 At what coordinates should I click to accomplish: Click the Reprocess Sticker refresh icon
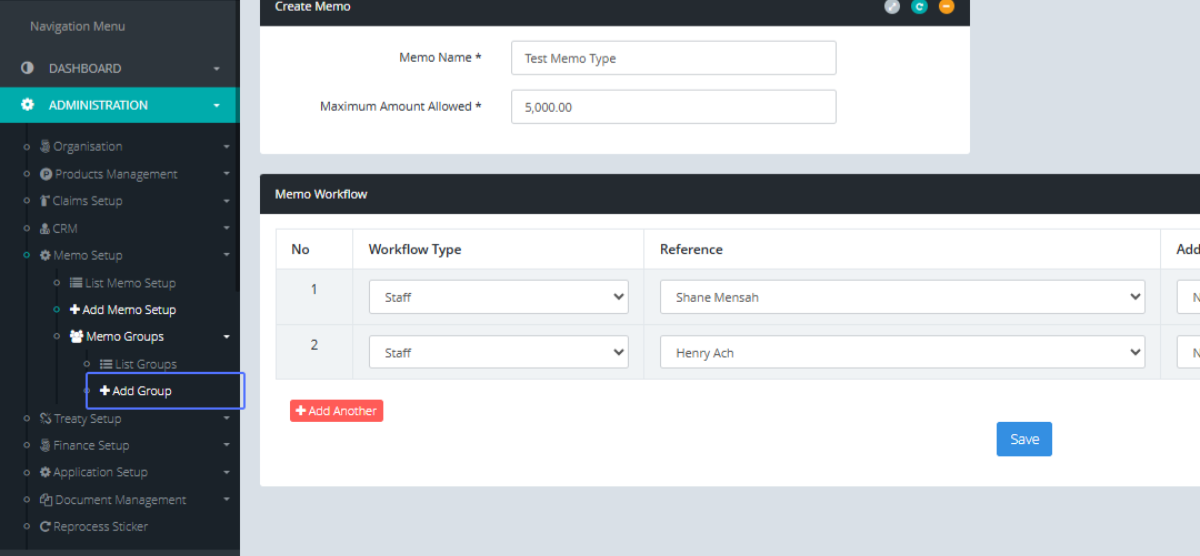click(45, 527)
